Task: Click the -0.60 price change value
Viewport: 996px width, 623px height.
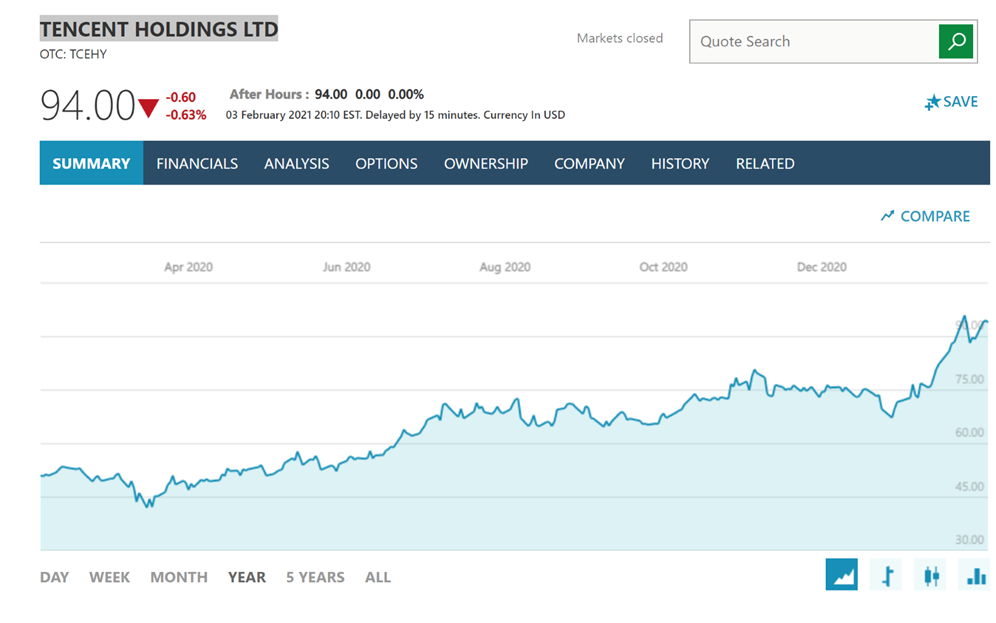Action: [x=180, y=97]
